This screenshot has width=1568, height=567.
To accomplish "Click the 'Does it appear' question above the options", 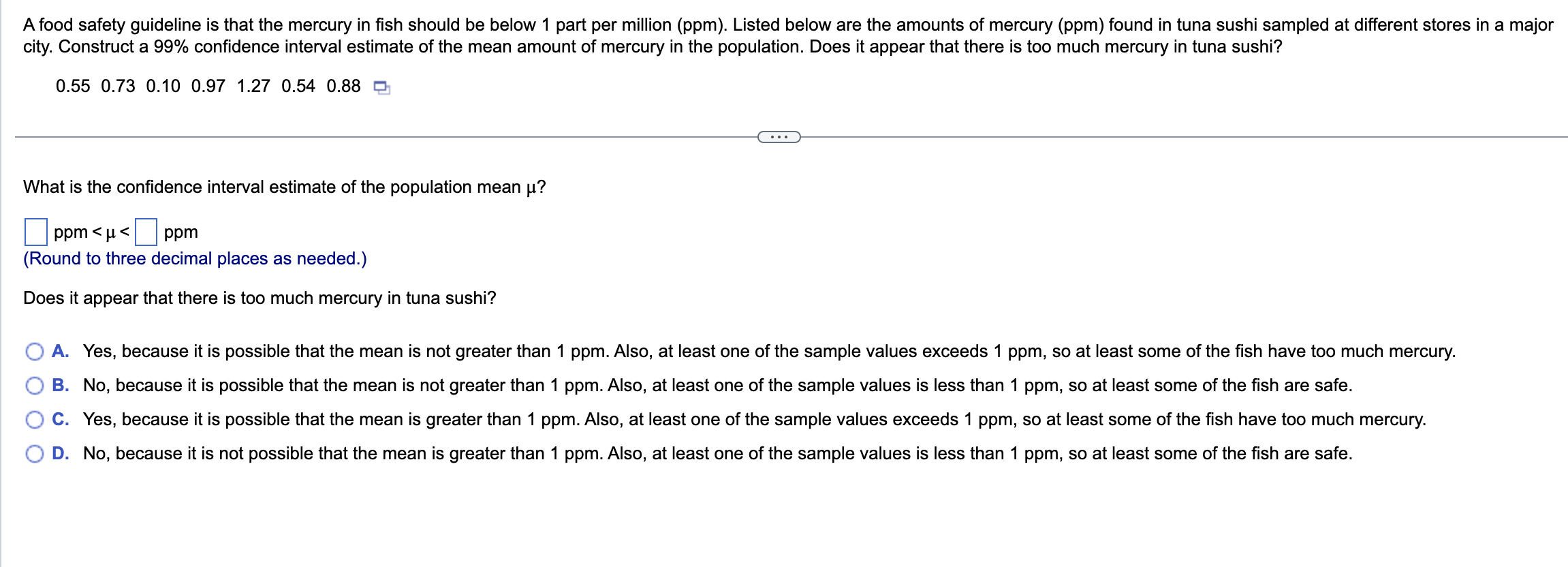I will (x=260, y=298).
